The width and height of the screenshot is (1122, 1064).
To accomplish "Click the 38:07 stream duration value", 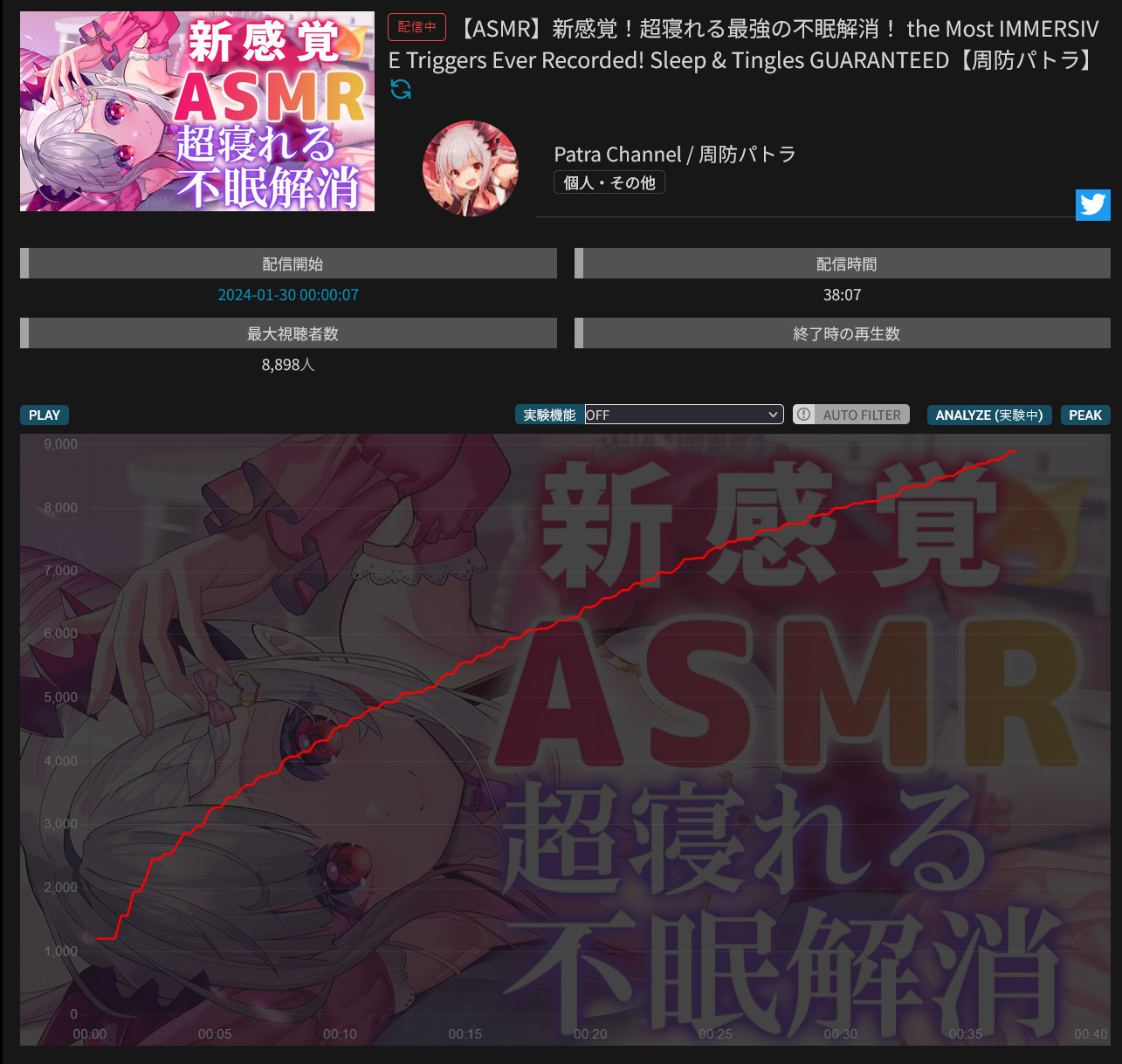I will [x=843, y=295].
